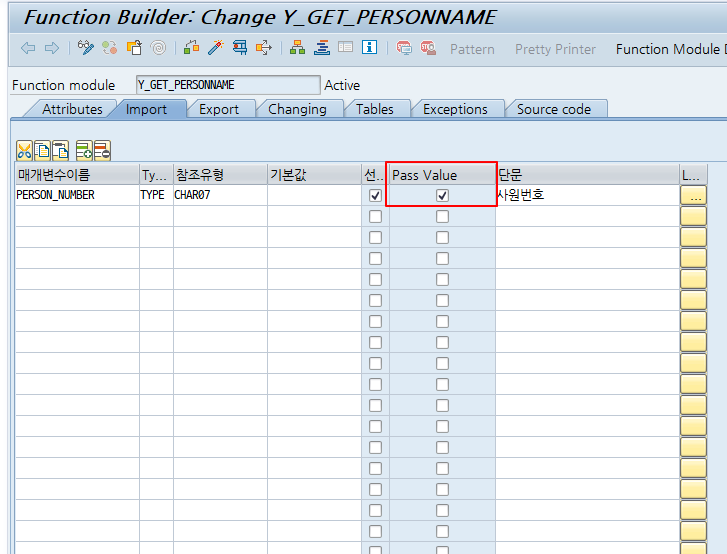Click the Check syntax icon with green/orange squares
Screen dimensions: 727x554
coord(191,48)
